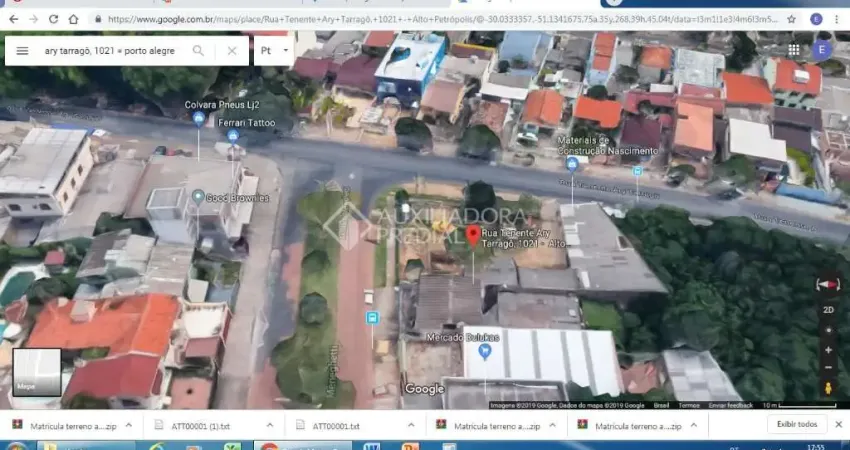Click the bus stop icon on Meneghetti street
This screenshot has height=450, width=850.
[372, 318]
